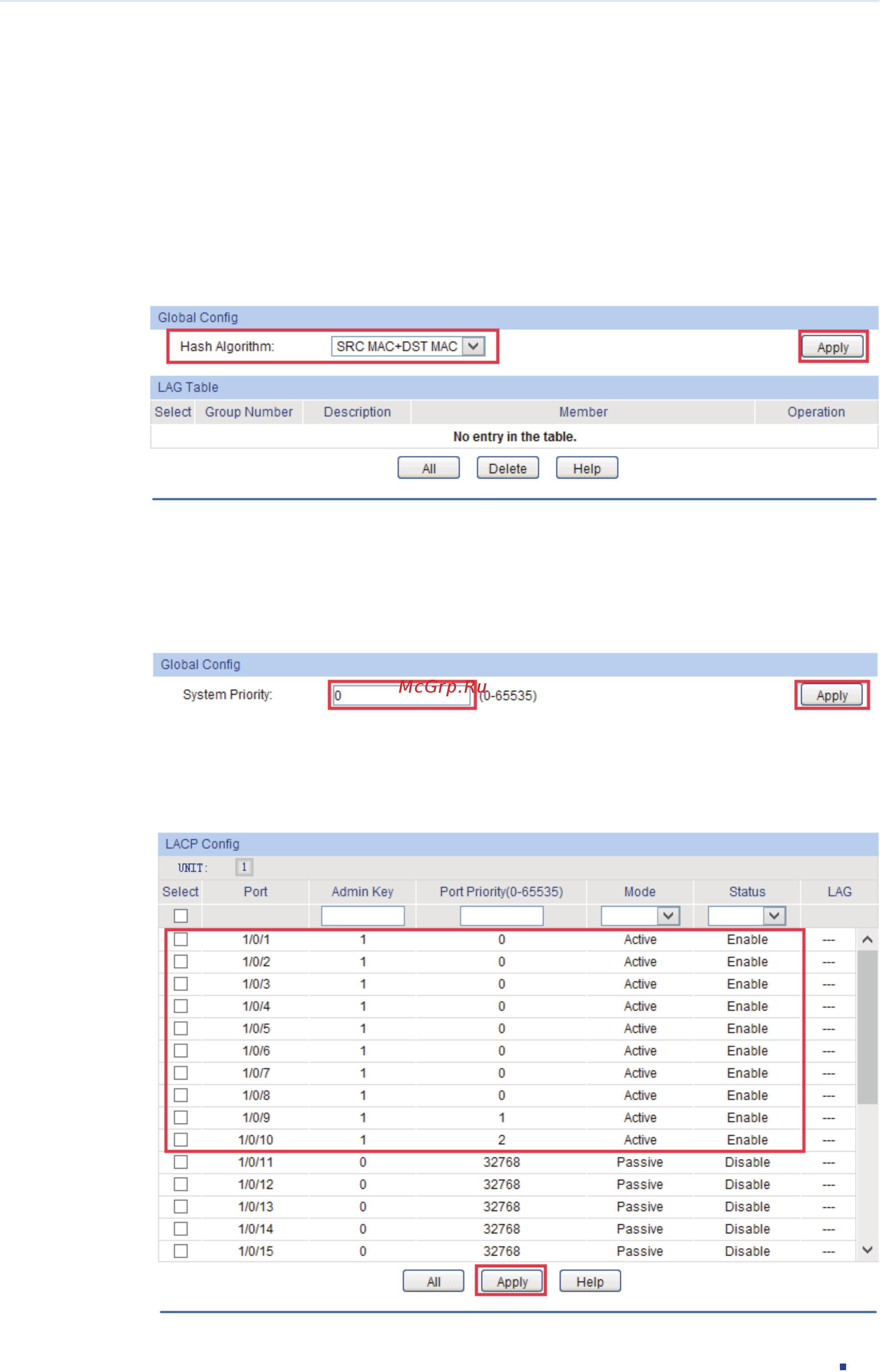Check the box for port 1/0/12
Image resolution: width=880 pixels, height=1372 pixels.
point(181,1185)
